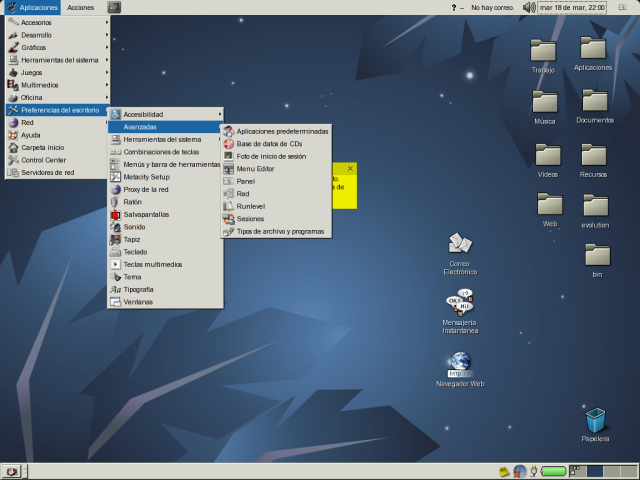640x480 pixels.
Task: Open Correo Electrónico desktop icon
Action: (460, 244)
